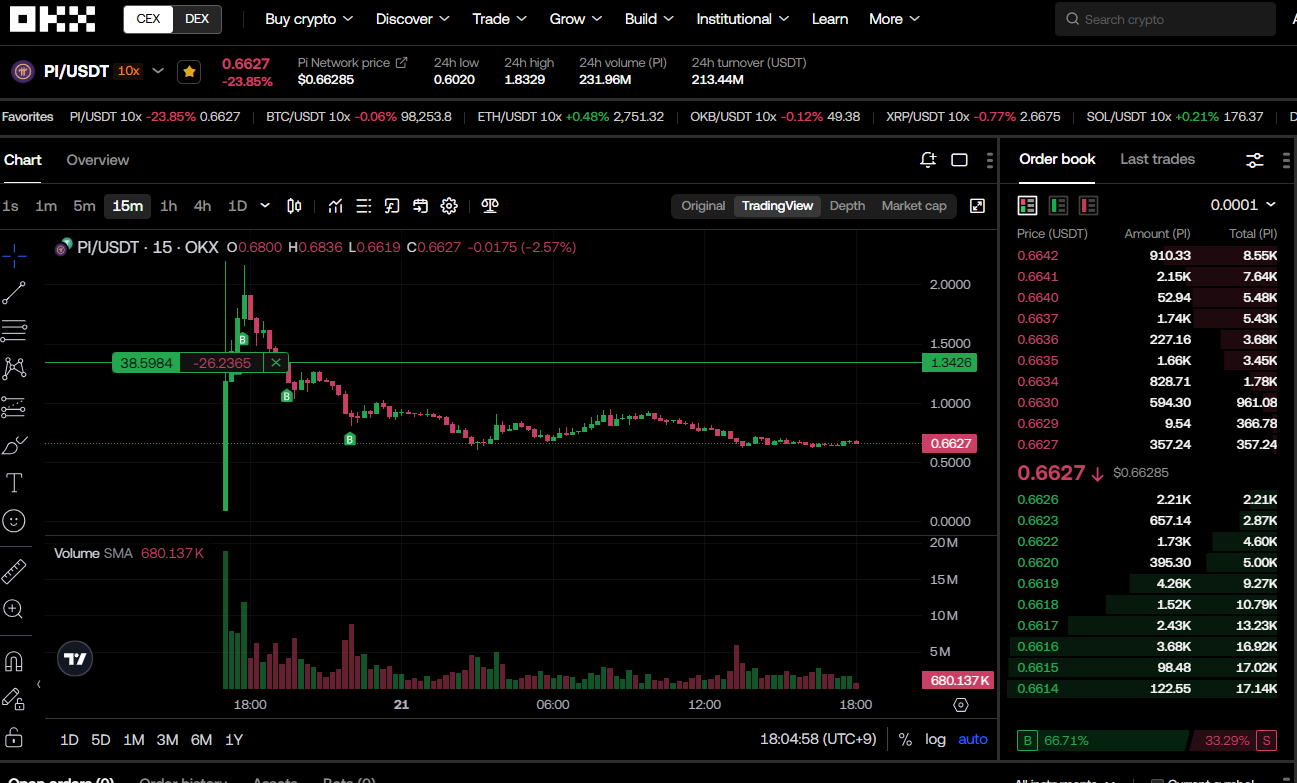Toggle auto scale on chart
The height and width of the screenshot is (783, 1297).
click(x=973, y=740)
